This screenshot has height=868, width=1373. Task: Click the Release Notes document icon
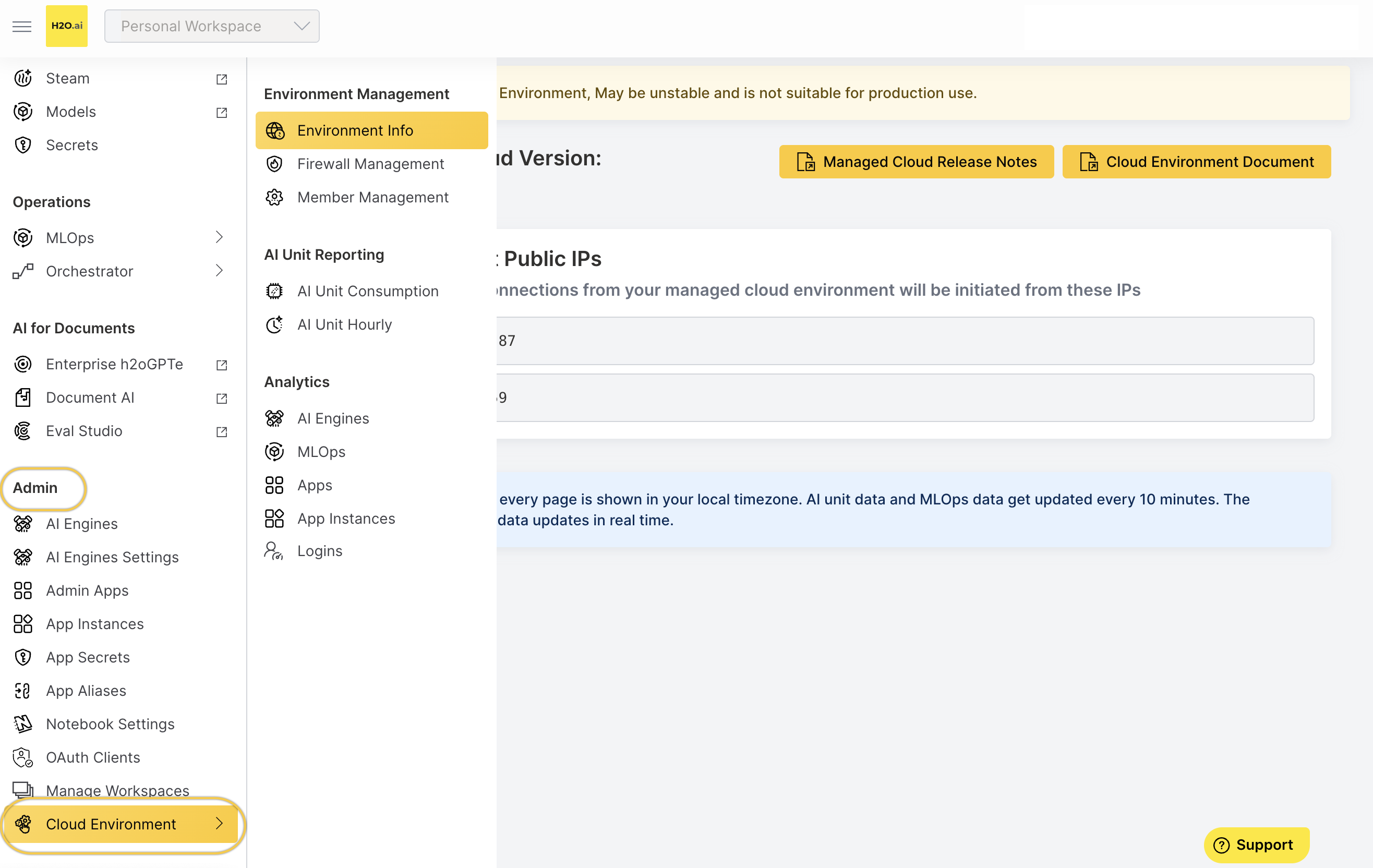pos(805,162)
